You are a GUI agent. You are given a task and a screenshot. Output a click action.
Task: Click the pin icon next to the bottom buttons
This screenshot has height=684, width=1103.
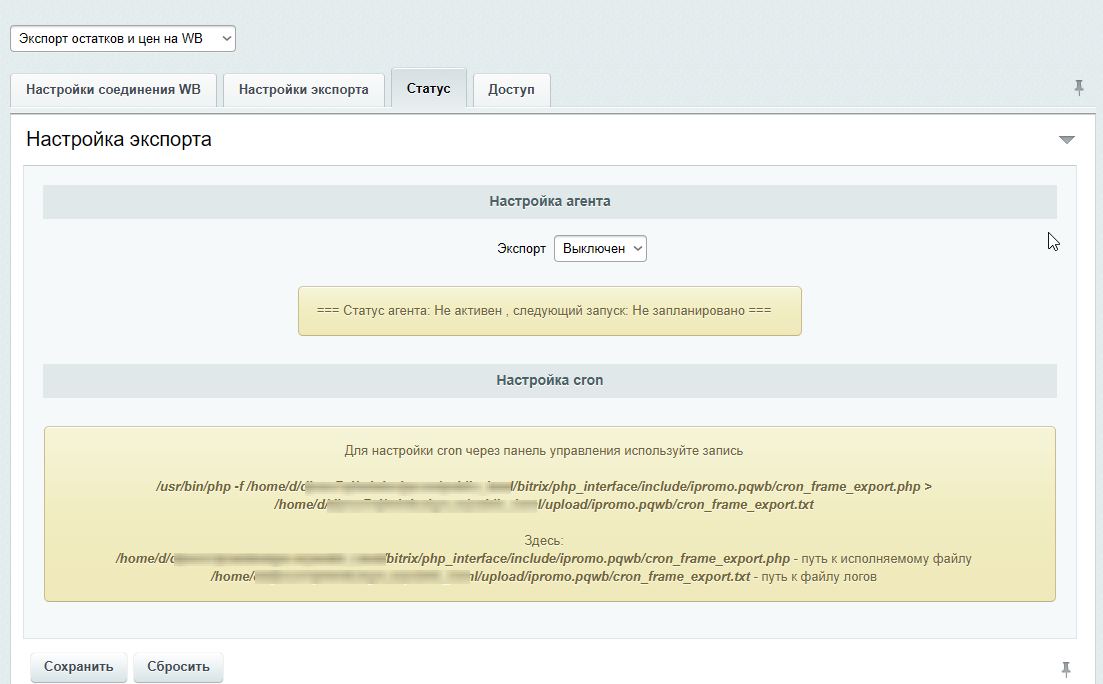(x=1066, y=667)
